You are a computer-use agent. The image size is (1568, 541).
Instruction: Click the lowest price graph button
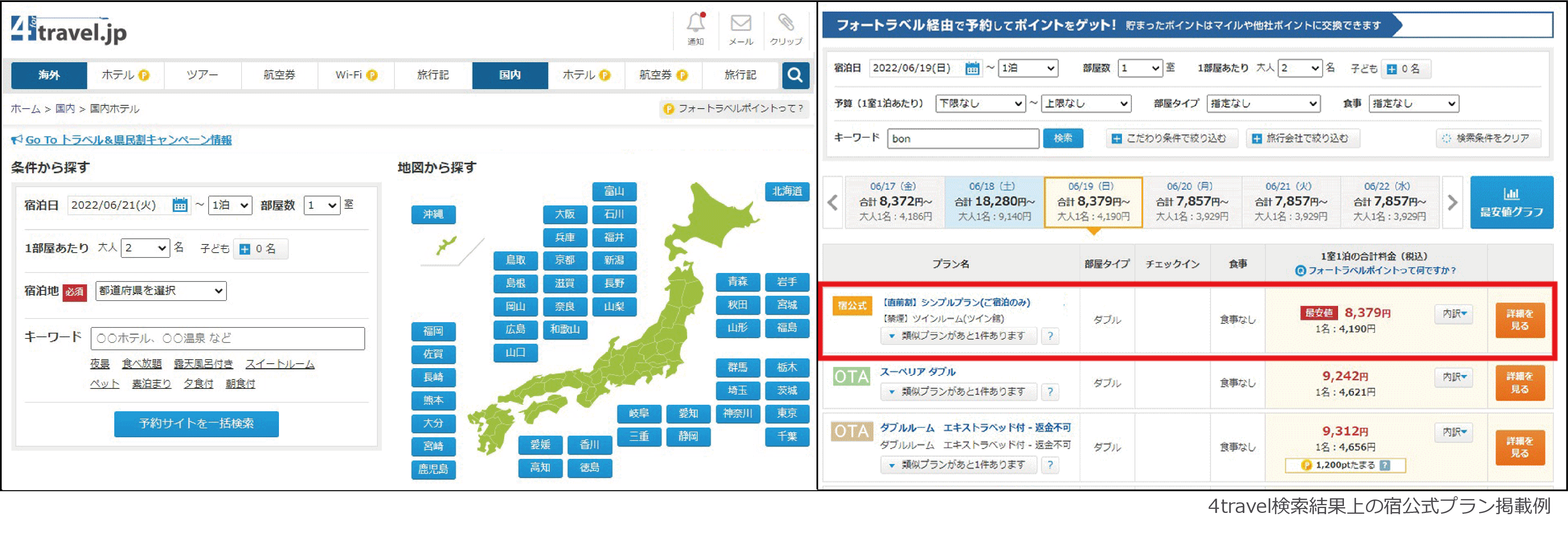click(1511, 203)
